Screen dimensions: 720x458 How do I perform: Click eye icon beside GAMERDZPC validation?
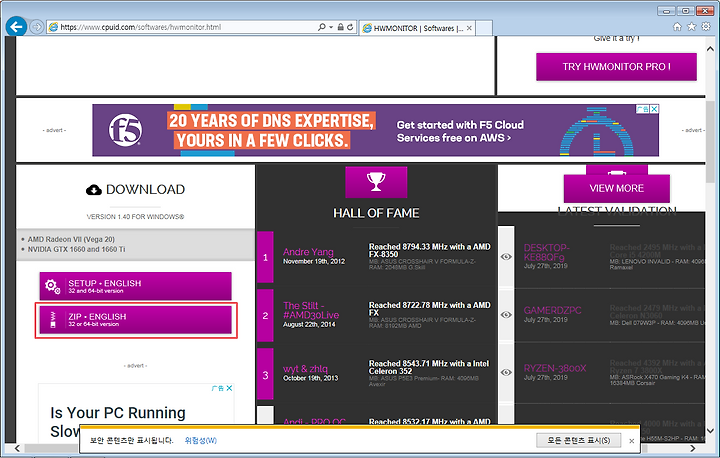(506, 315)
